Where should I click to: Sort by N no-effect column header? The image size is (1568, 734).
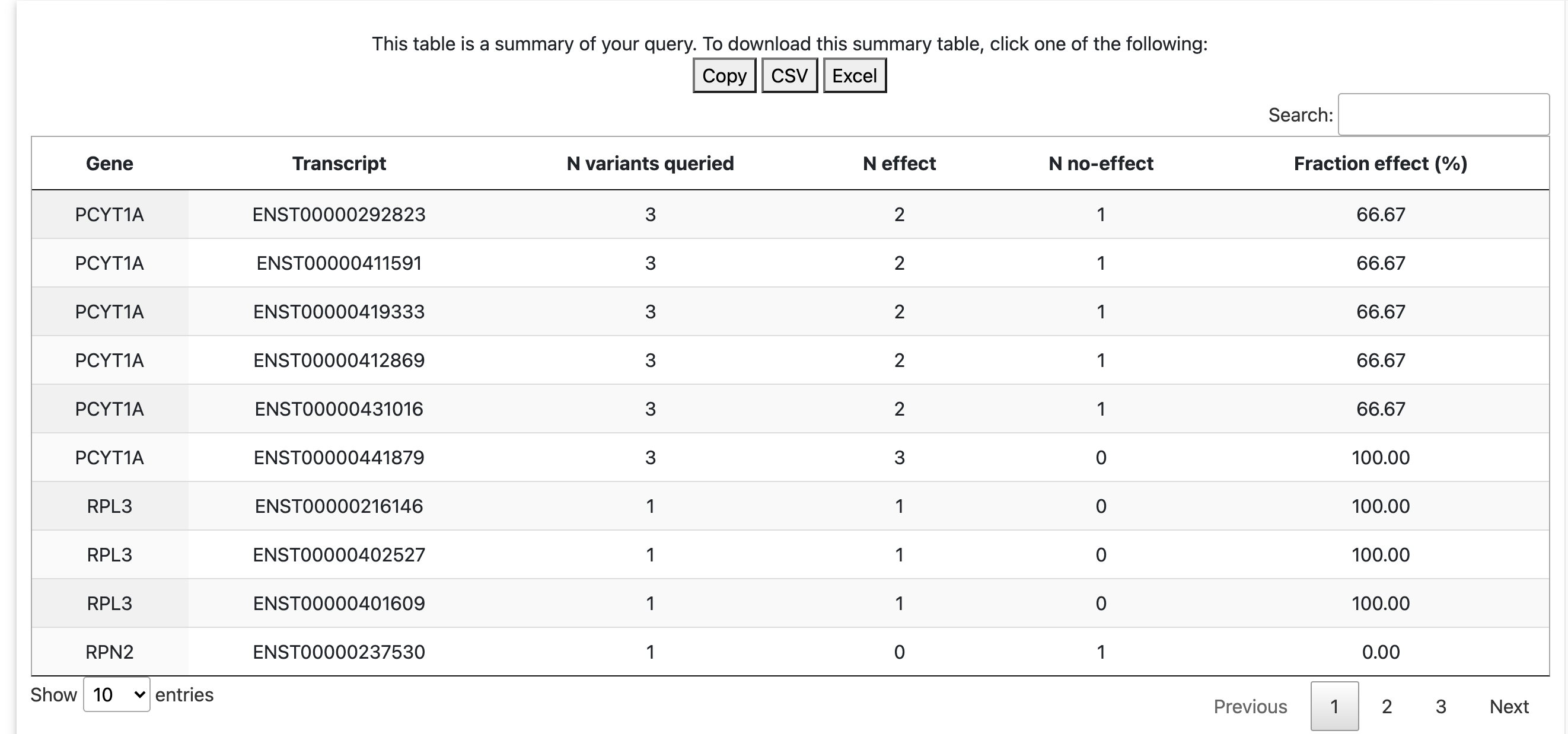[1101, 163]
